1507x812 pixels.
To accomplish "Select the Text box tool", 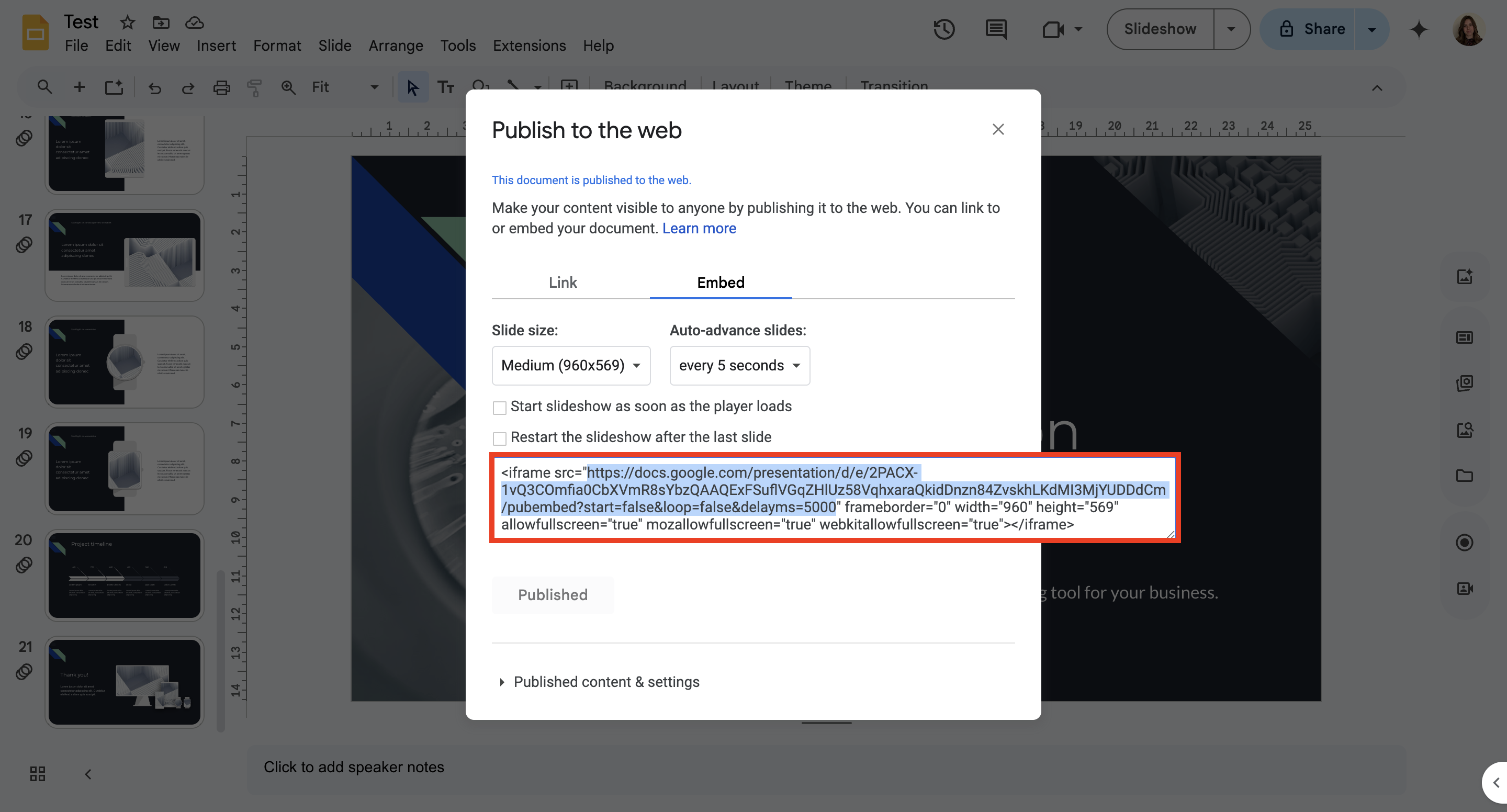I will coord(446,88).
